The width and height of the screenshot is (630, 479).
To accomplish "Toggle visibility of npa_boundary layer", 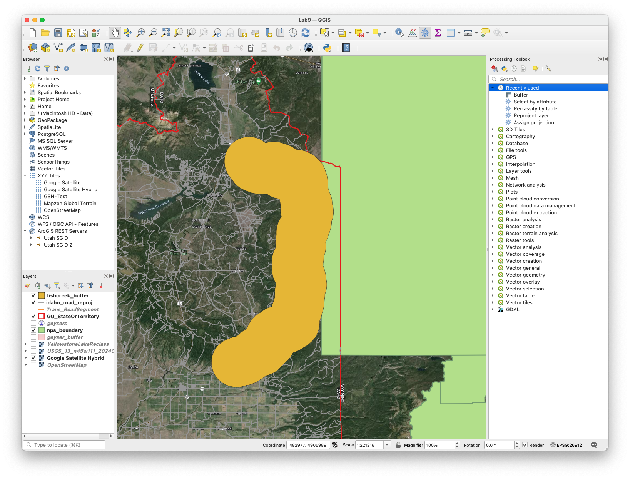I will (33, 330).
